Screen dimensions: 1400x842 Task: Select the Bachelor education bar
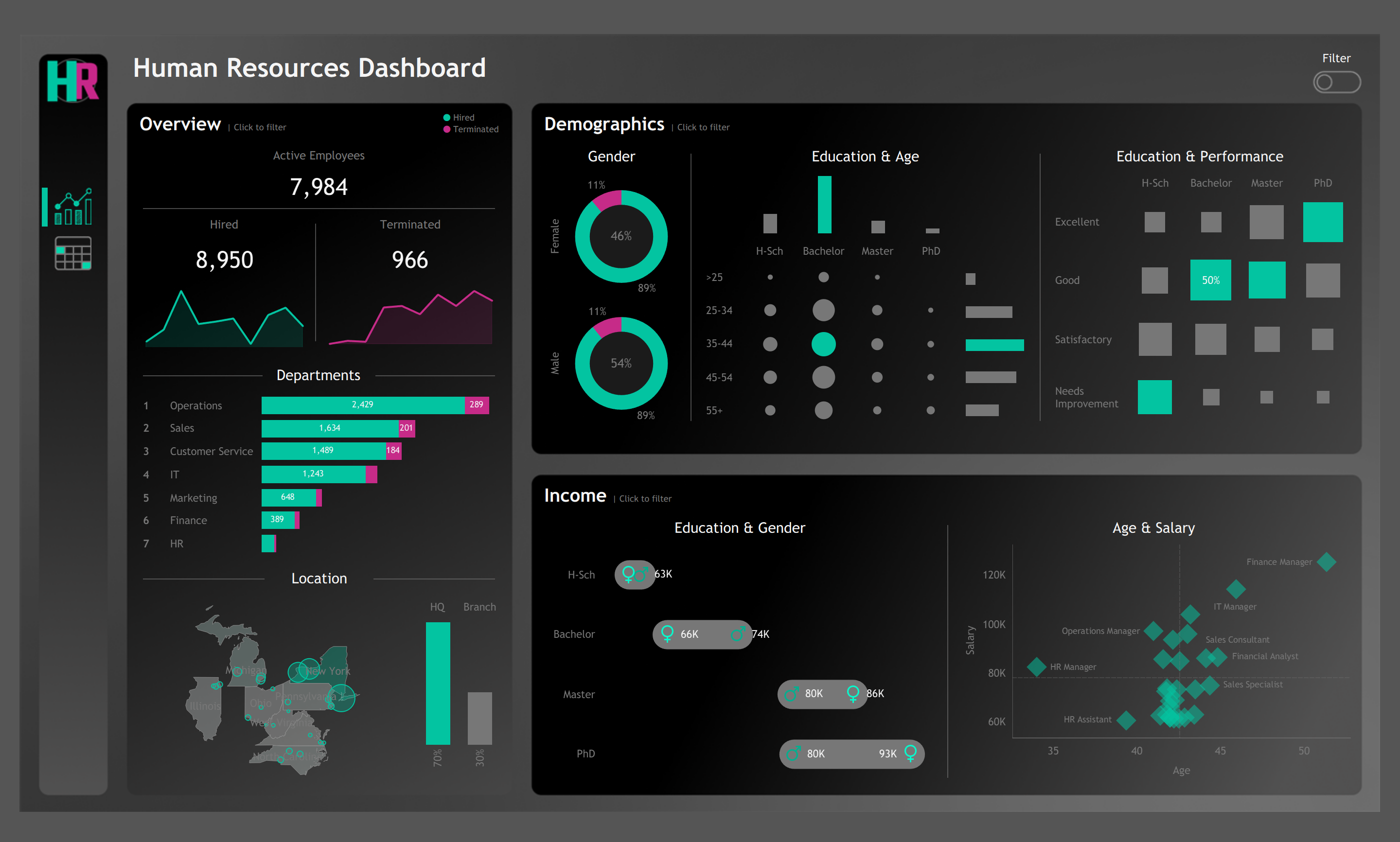click(824, 205)
